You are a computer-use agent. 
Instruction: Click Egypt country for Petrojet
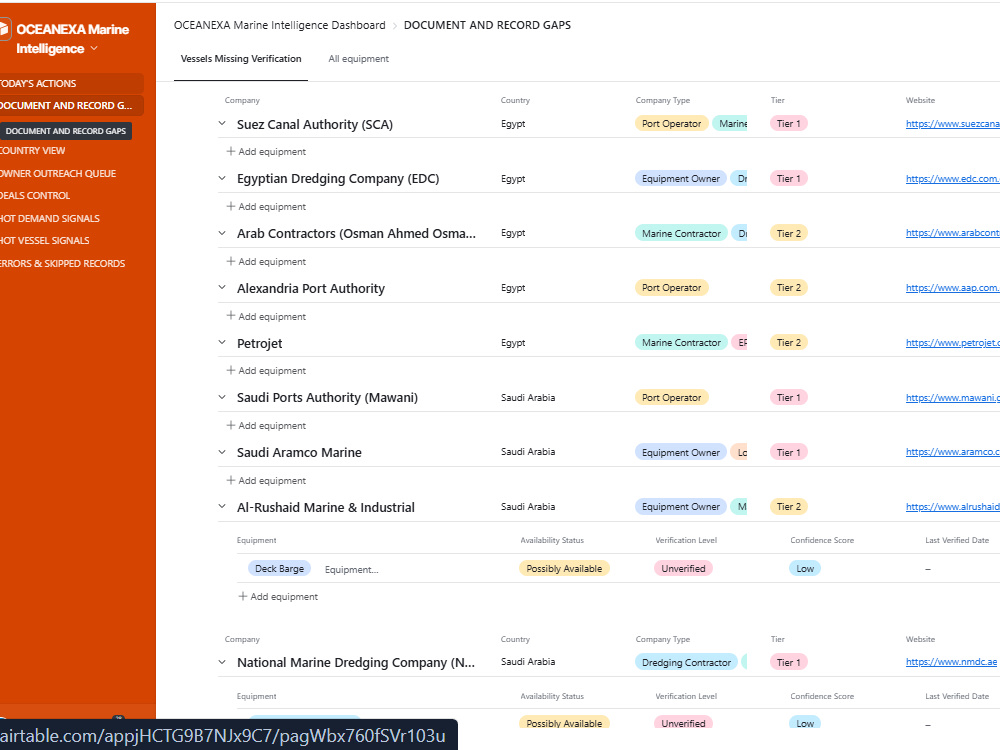pyautogui.click(x=513, y=342)
